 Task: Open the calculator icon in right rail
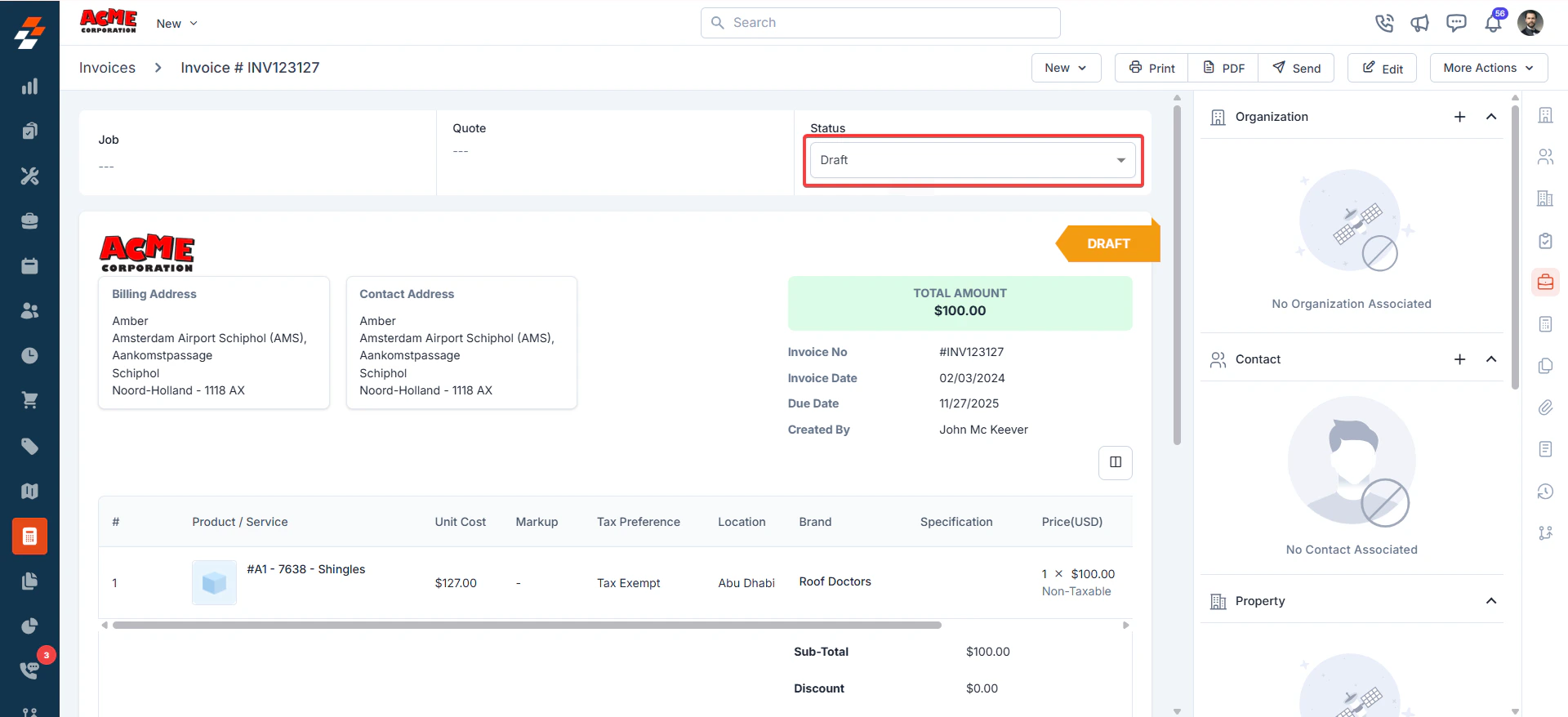[1545, 324]
